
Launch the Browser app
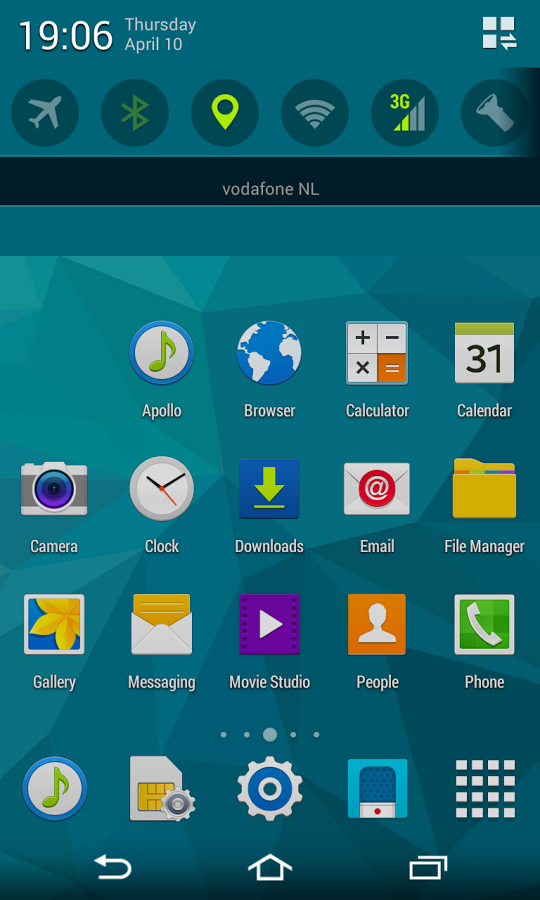(269, 352)
